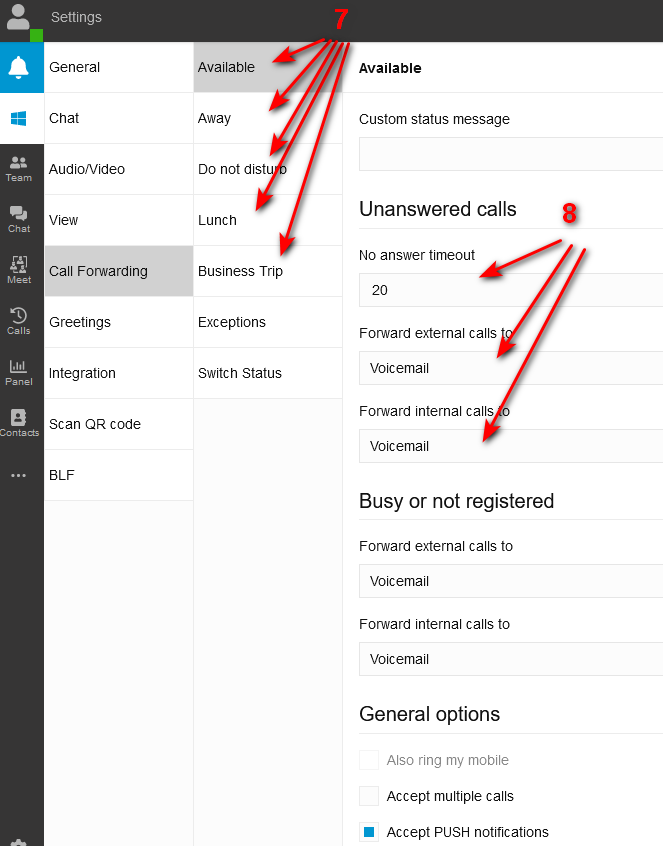The height and width of the screenshot is (846, 663).
Task: Enable the Accept multiple calls checkbox
Action: click(x=369, y=796)
